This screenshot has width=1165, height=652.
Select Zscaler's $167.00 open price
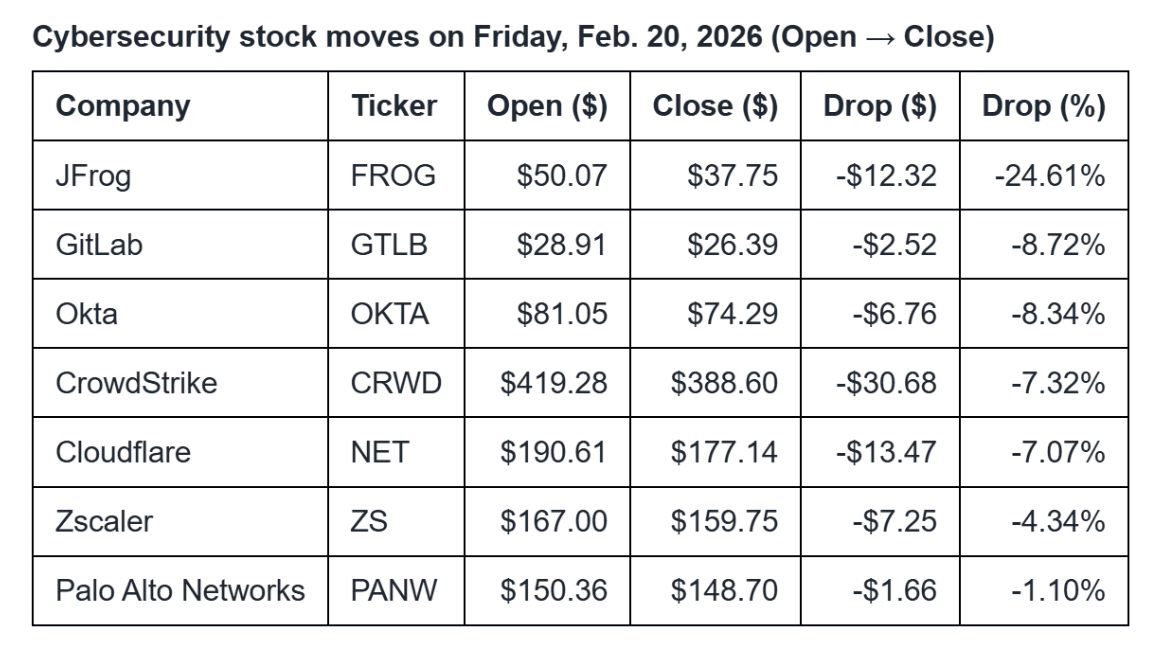[553, 521]
